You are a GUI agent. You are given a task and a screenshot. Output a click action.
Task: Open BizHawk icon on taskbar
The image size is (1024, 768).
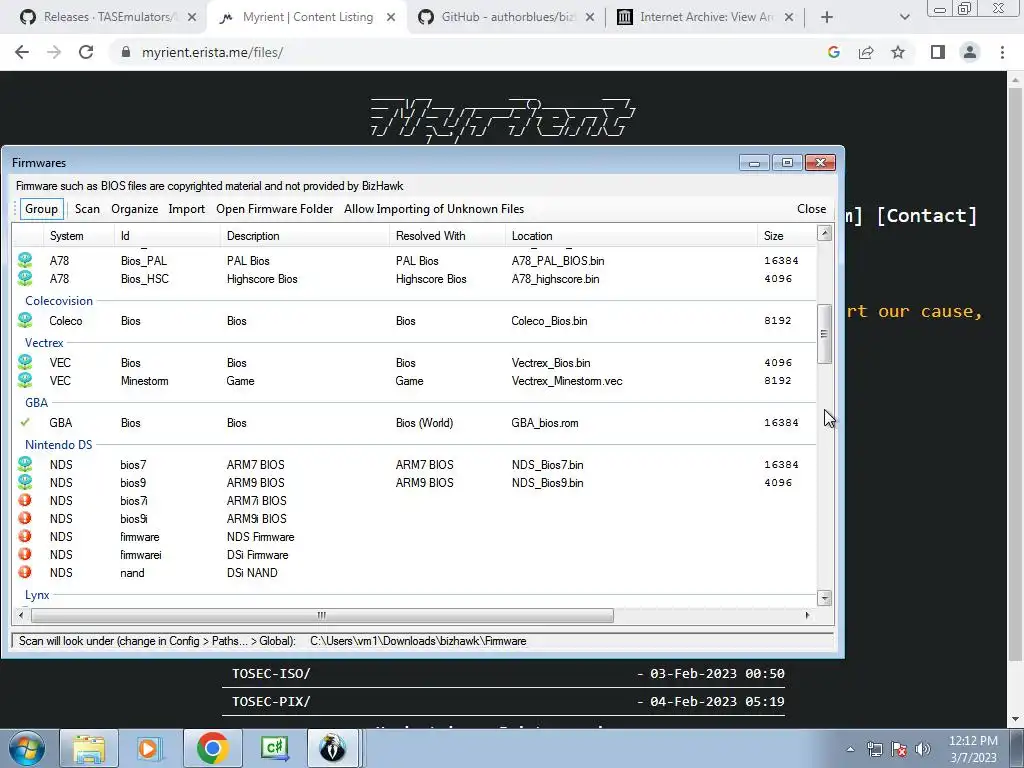pyautogui.click(x=333, y=748)
